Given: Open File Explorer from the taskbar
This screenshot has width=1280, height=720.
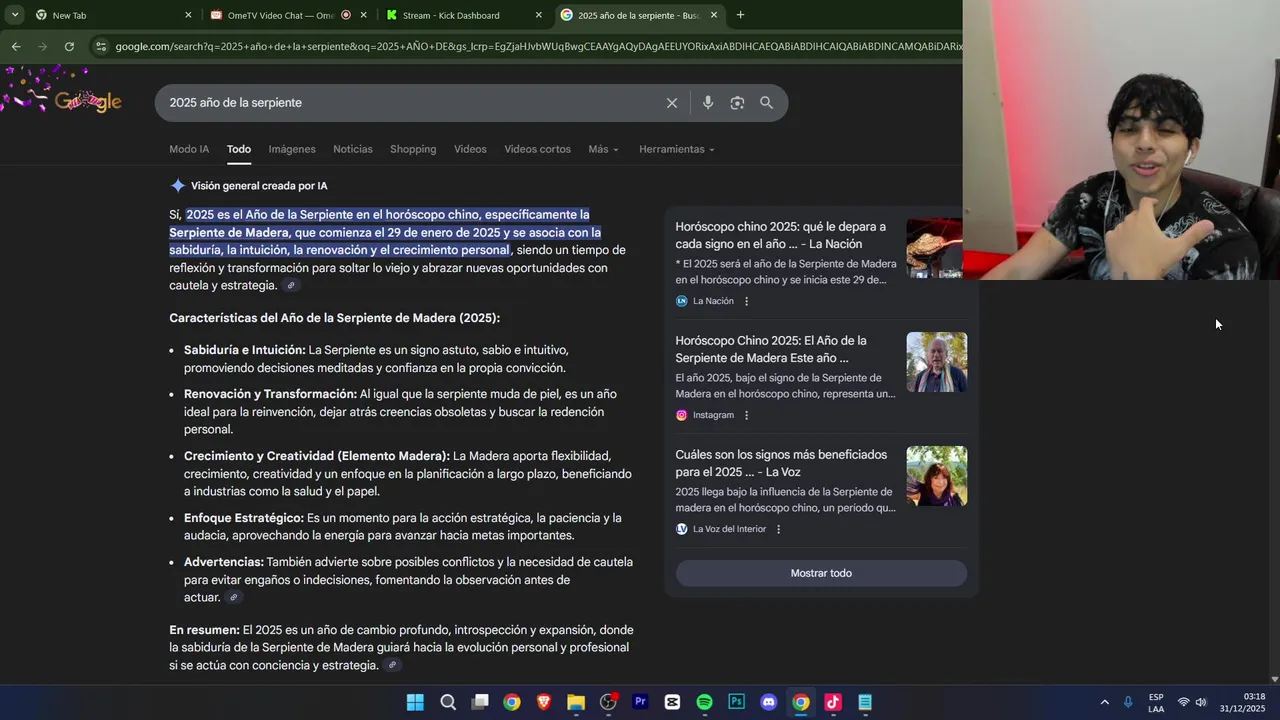Looking at the screenshot, I should pos(576,702).
